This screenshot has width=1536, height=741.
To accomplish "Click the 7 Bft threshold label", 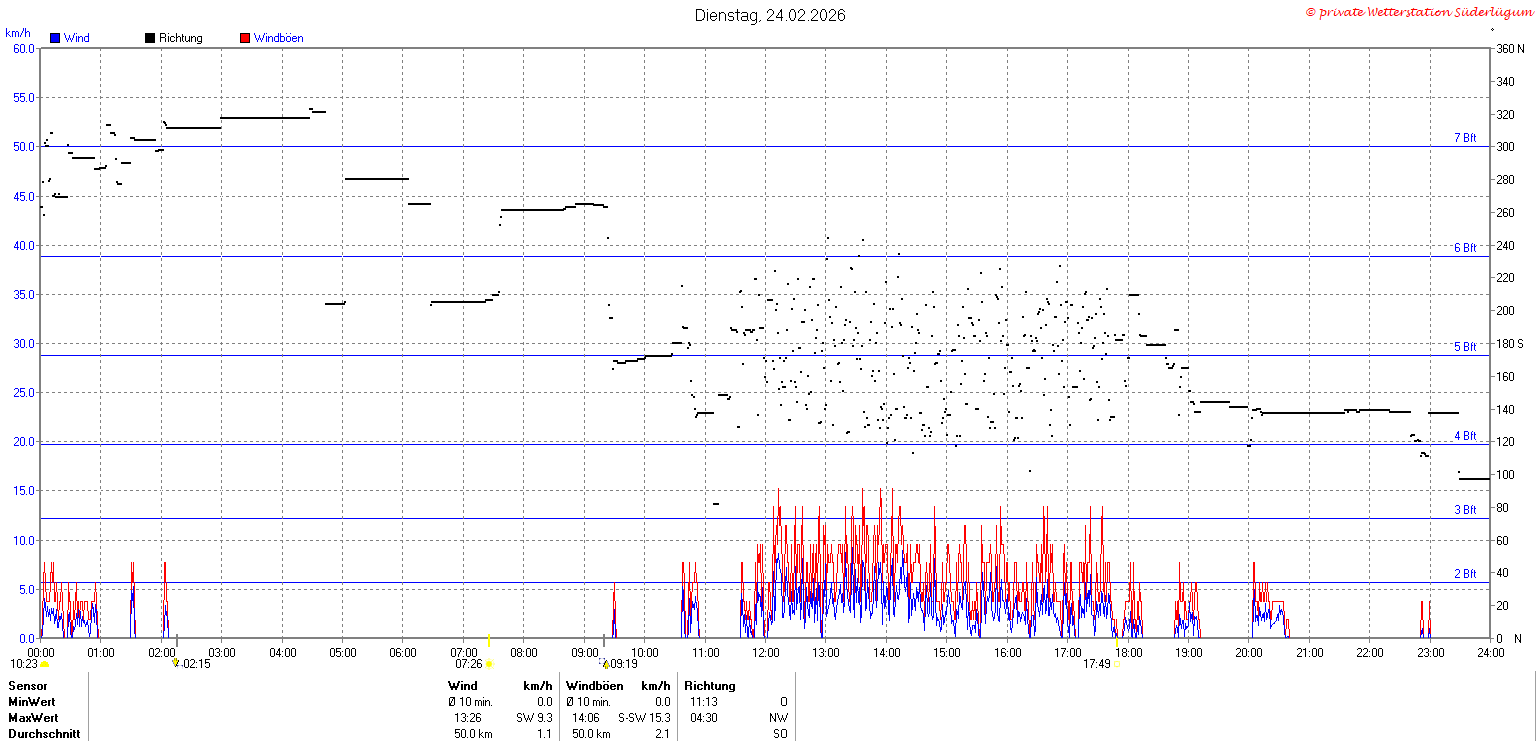I will (x=1465, y=138).
